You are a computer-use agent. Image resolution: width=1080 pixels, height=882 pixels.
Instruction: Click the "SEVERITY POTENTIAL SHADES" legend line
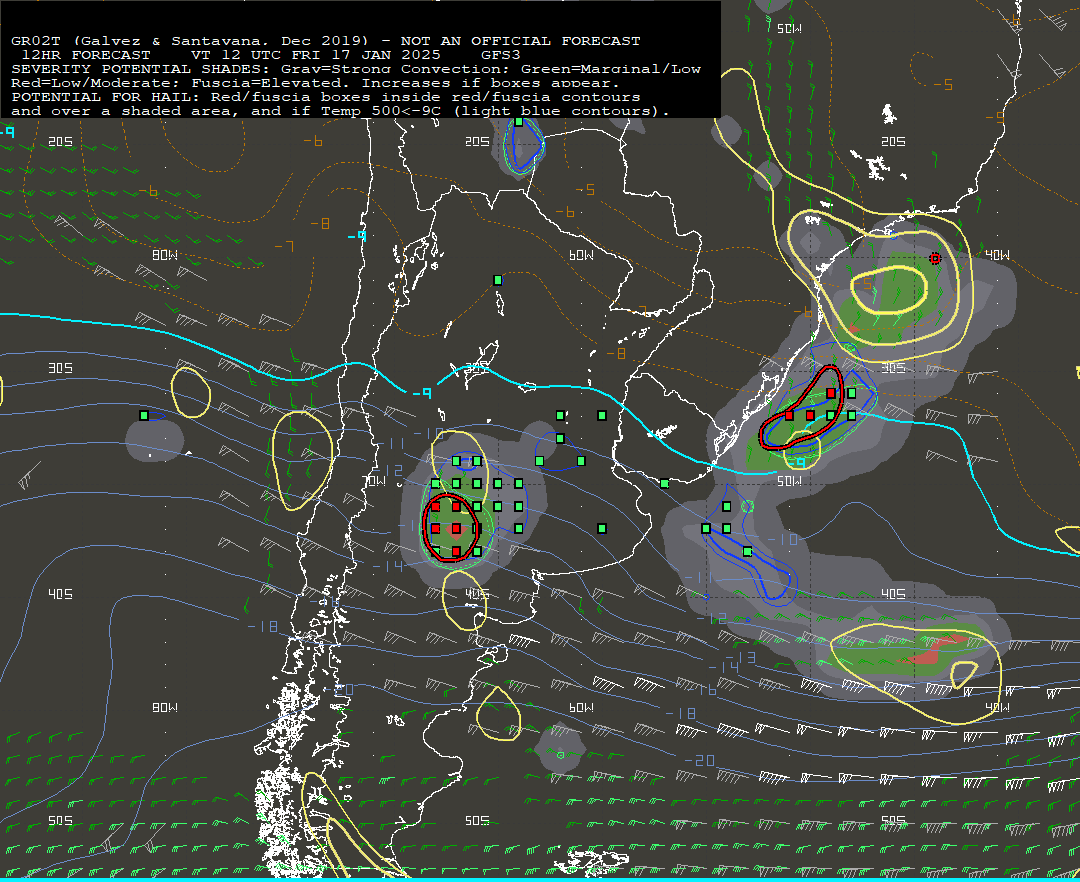click(x=356, y=69)
